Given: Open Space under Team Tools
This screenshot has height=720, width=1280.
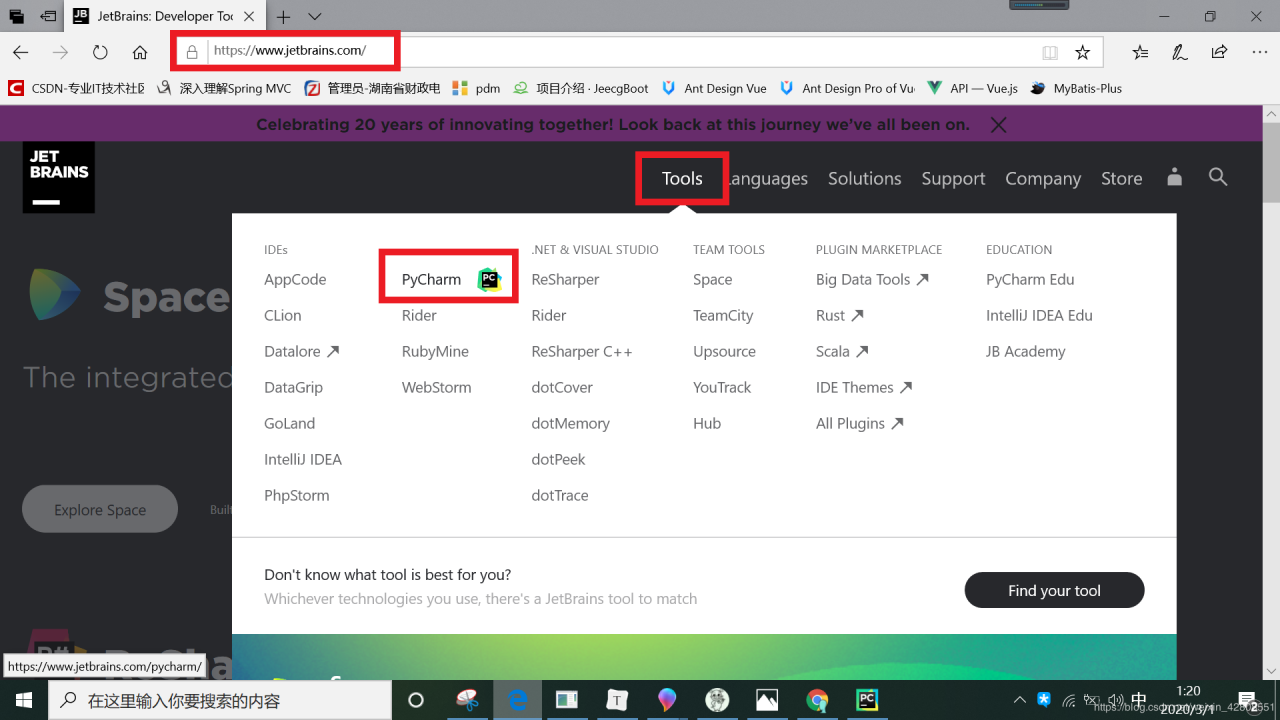Looking at the screenshot, I should [x=712, y=279].
